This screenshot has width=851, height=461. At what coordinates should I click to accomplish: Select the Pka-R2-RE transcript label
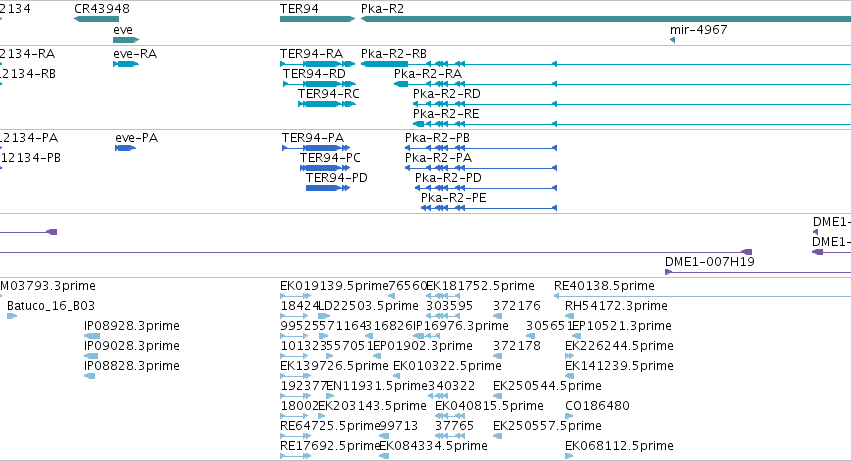pyautogui.click(x=446, y=114)
